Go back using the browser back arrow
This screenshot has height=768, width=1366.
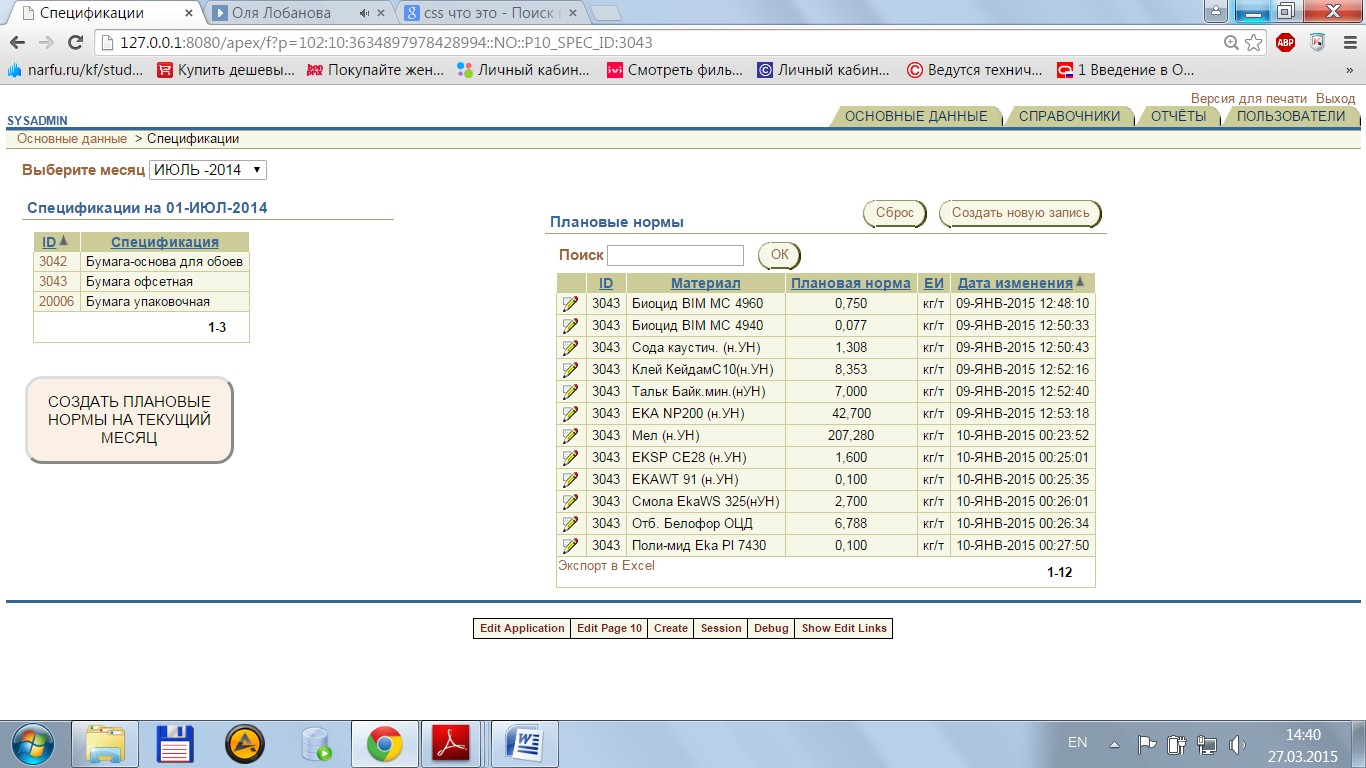point(17,43)
